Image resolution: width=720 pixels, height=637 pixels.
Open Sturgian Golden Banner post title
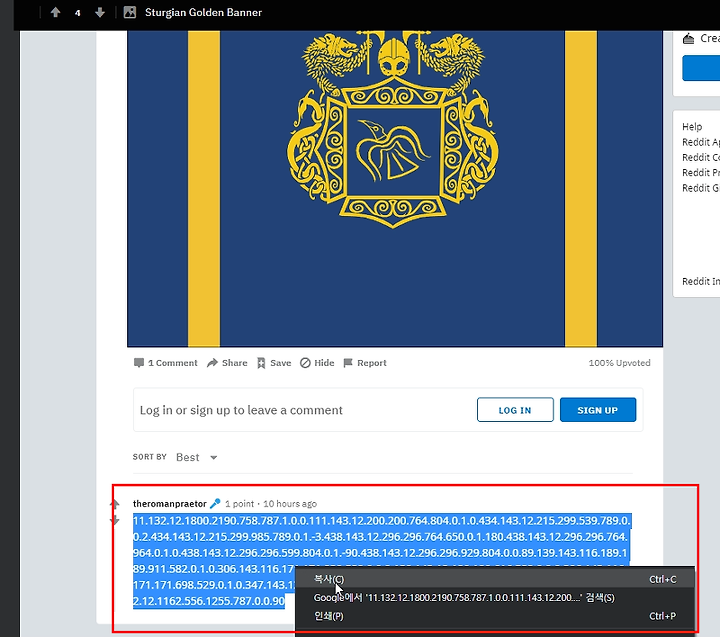point(203,12)
